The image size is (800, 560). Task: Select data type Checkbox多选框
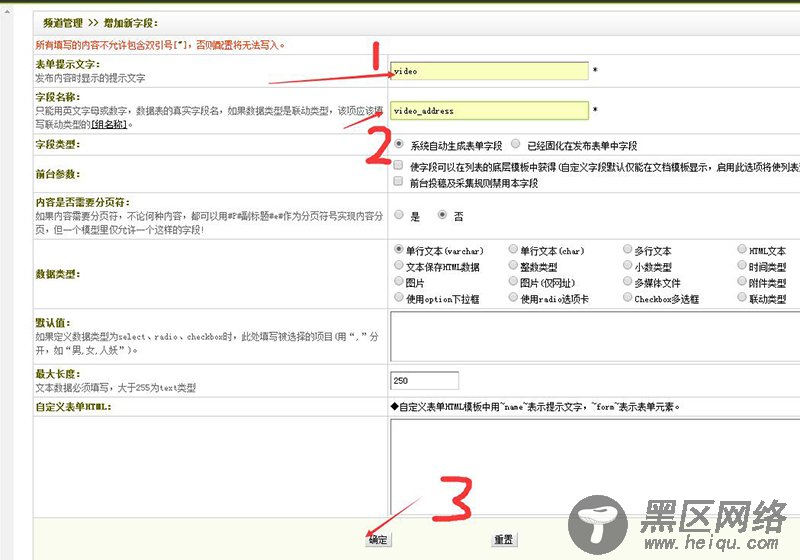point(628,297)
